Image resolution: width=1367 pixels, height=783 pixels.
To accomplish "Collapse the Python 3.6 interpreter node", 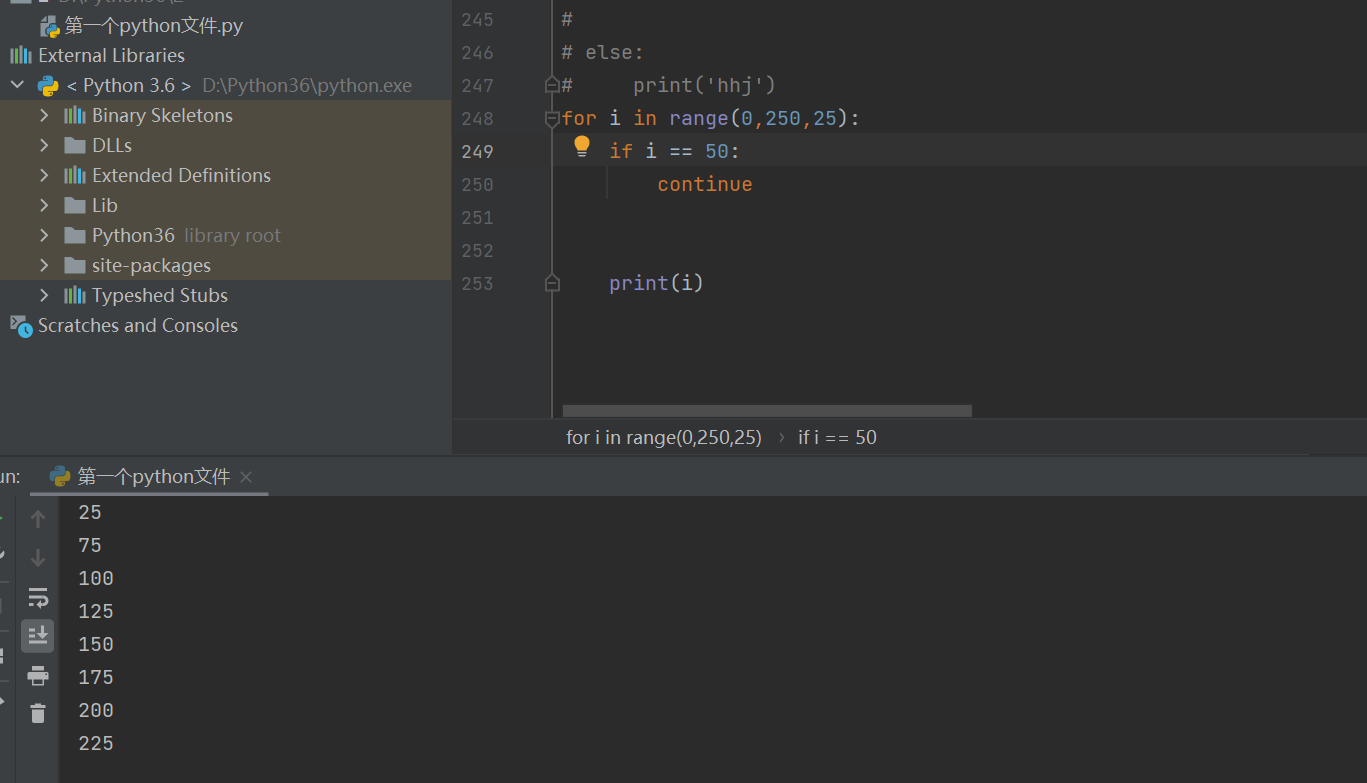I will pos(17,85).
